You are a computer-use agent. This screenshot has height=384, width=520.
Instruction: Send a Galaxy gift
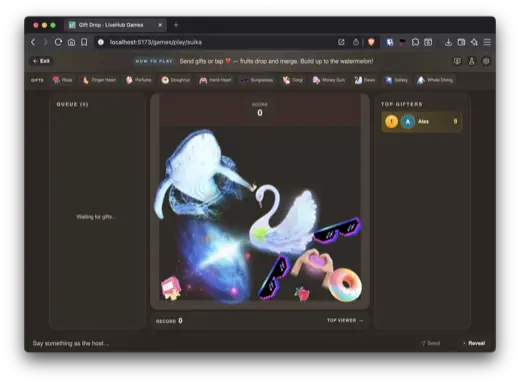[396, 80]
